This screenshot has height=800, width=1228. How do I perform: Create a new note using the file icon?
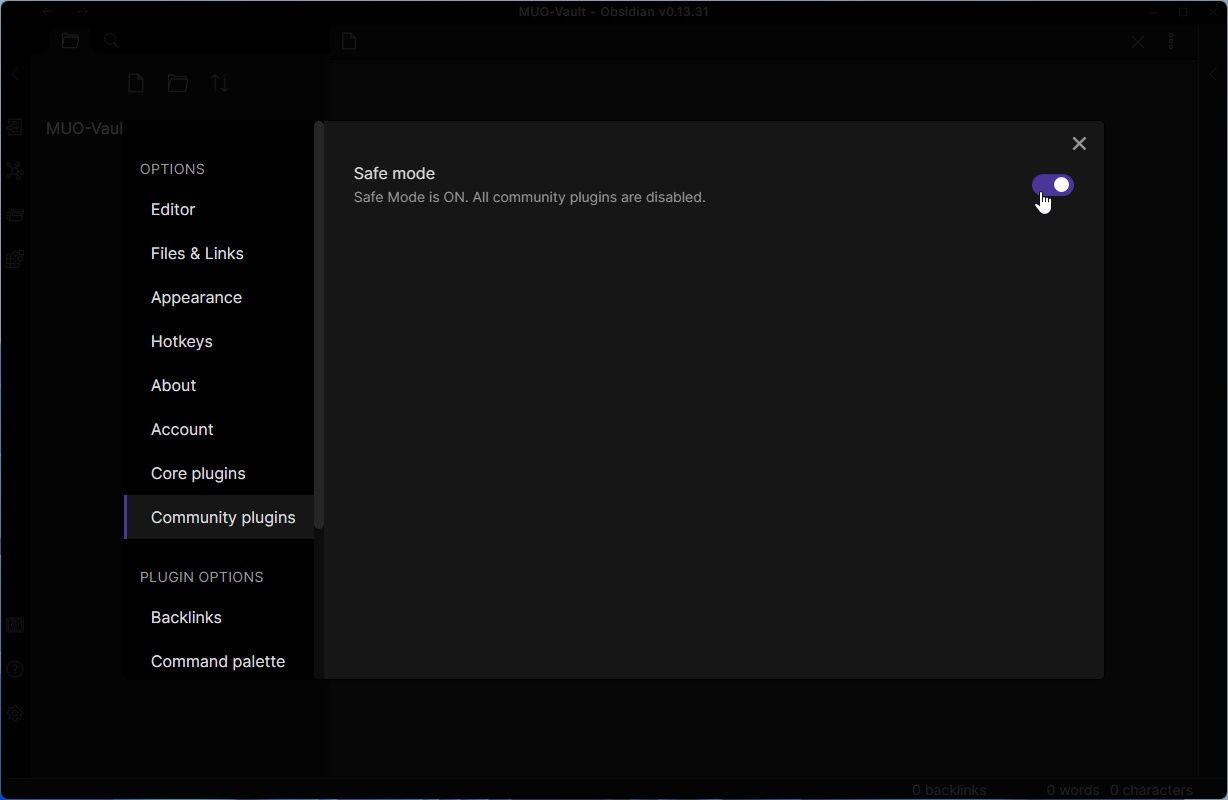tap(135, 83)
